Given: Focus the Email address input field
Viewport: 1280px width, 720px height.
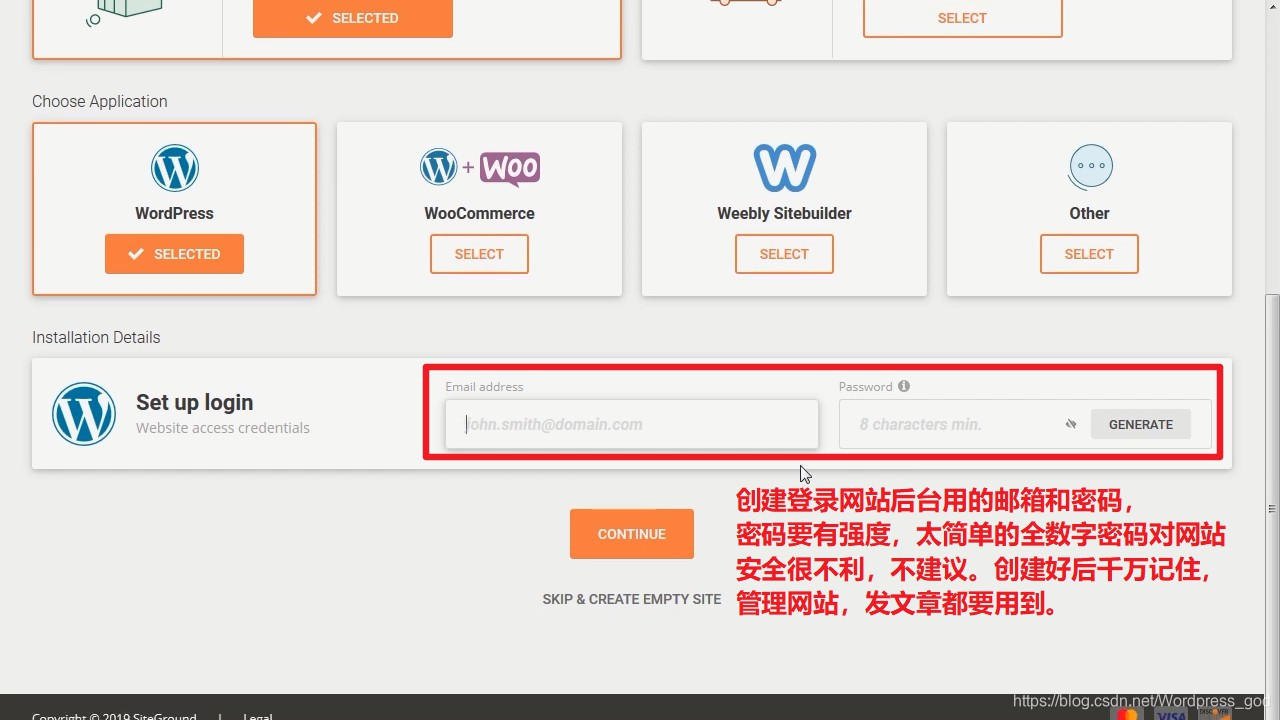Looking at the screenshot, I should click(632, 424).
